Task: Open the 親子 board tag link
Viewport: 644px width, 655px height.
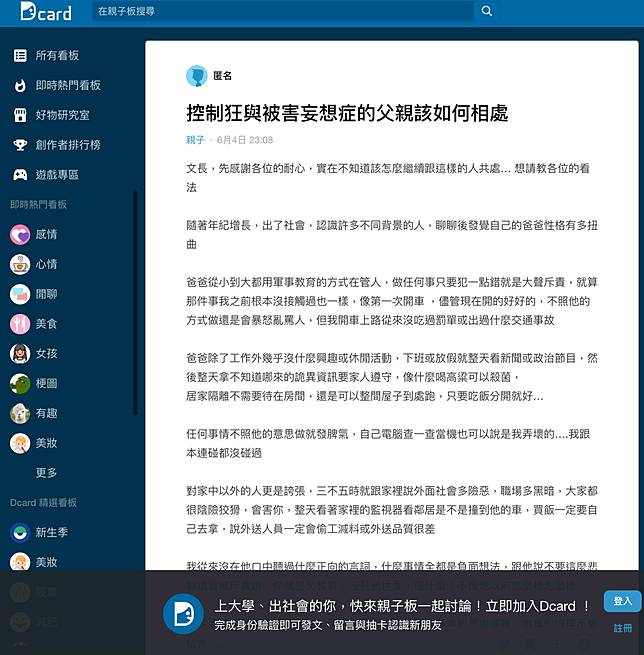Action: tap(195, 140)
